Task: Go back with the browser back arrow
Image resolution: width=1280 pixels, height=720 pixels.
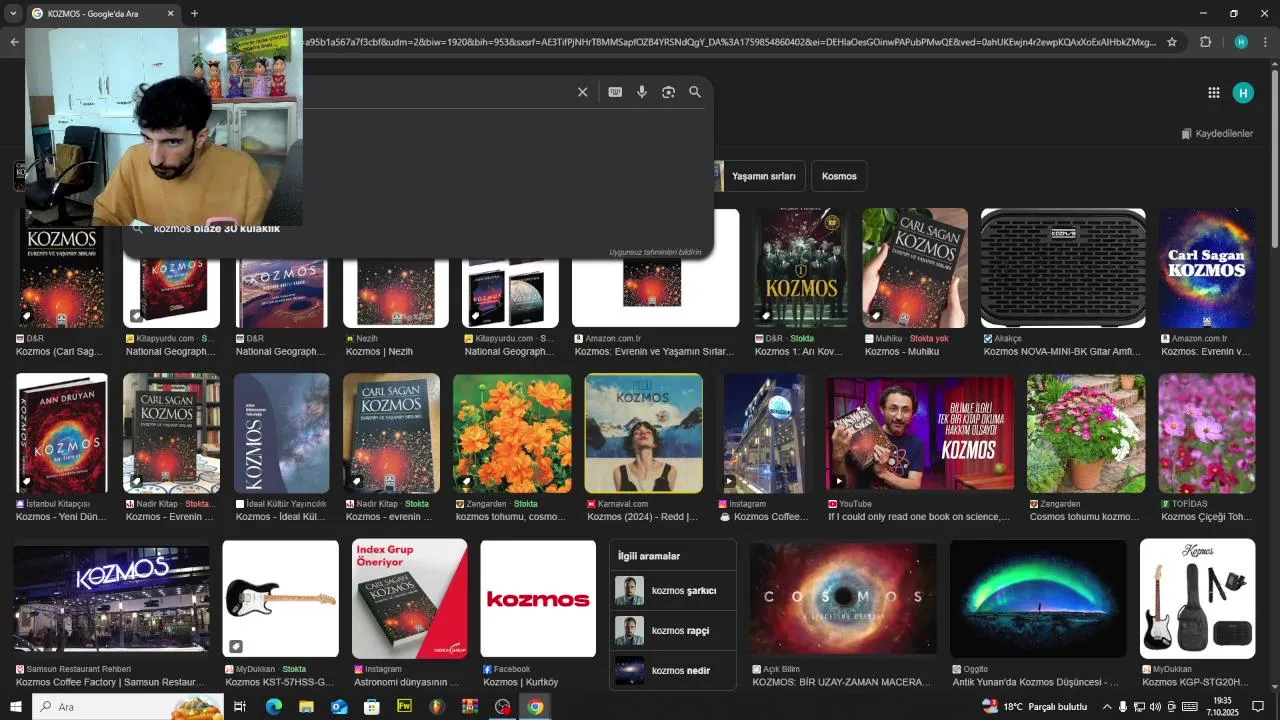Action: 14,42
